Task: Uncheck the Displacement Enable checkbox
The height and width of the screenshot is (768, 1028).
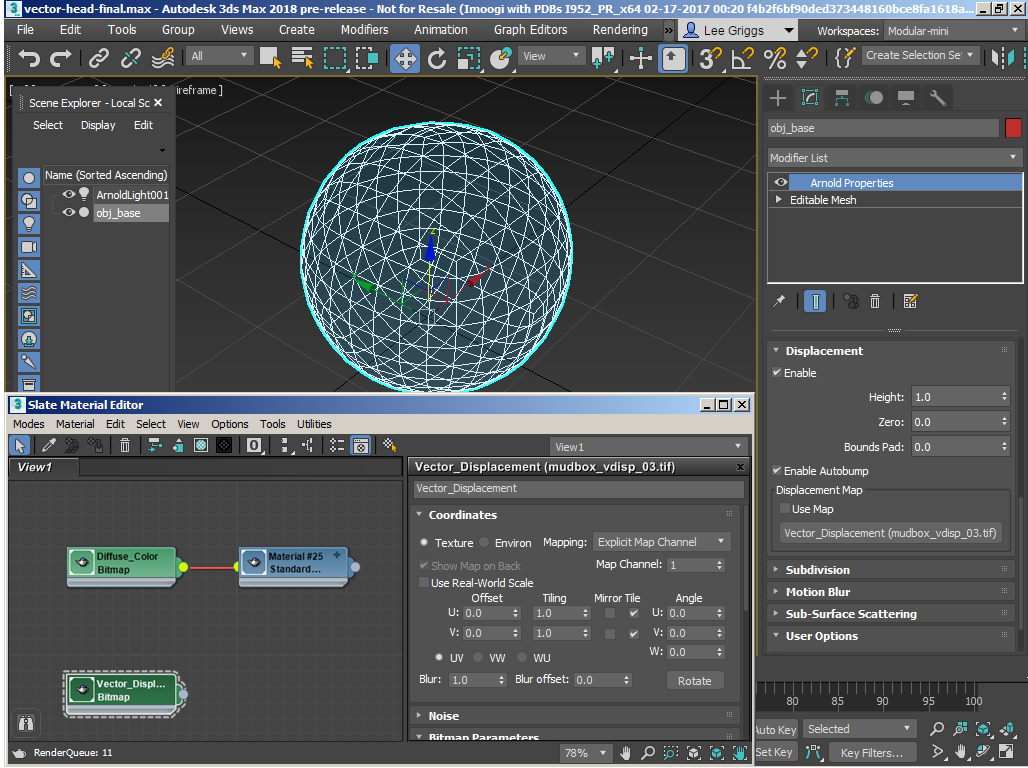Action: (777, 373)
